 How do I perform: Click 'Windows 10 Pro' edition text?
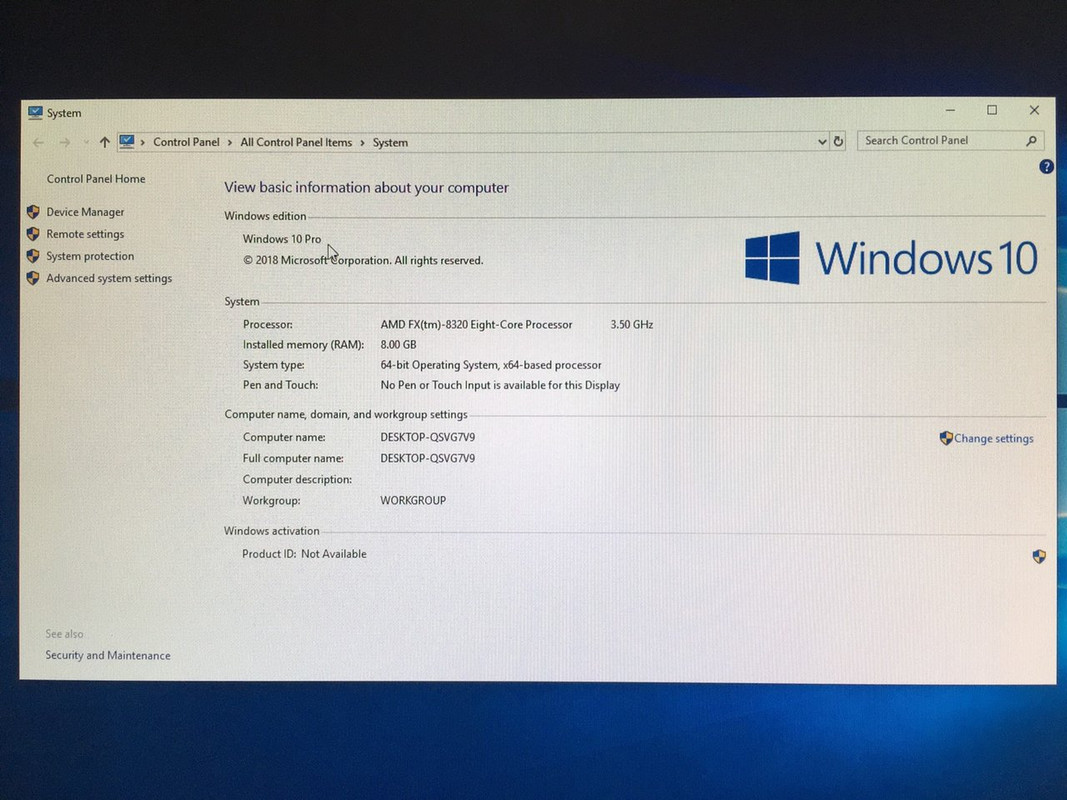282,239
